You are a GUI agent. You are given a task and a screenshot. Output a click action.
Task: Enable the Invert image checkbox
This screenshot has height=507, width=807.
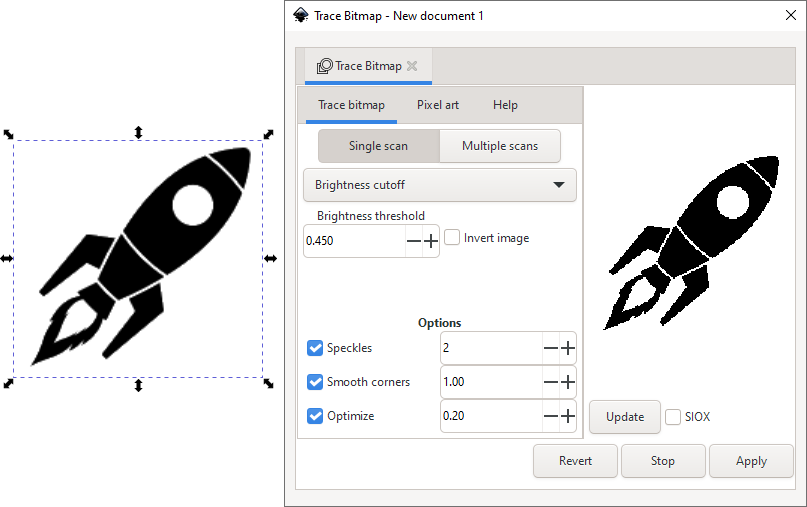452,238
